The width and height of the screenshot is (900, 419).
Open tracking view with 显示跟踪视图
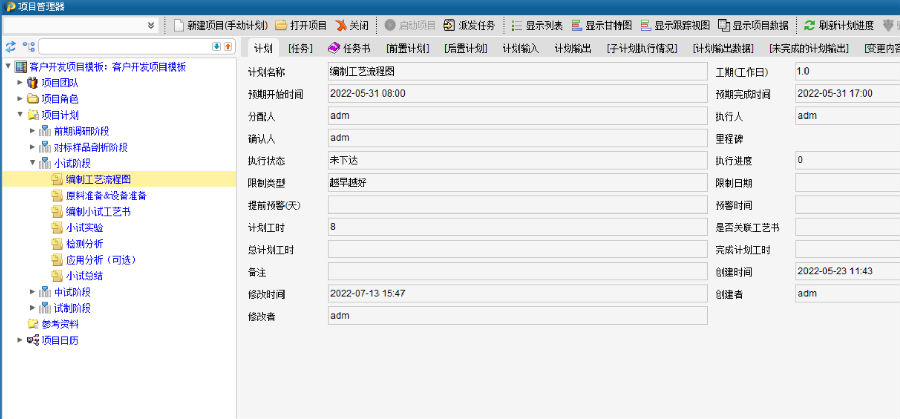(x=675, y=25)
